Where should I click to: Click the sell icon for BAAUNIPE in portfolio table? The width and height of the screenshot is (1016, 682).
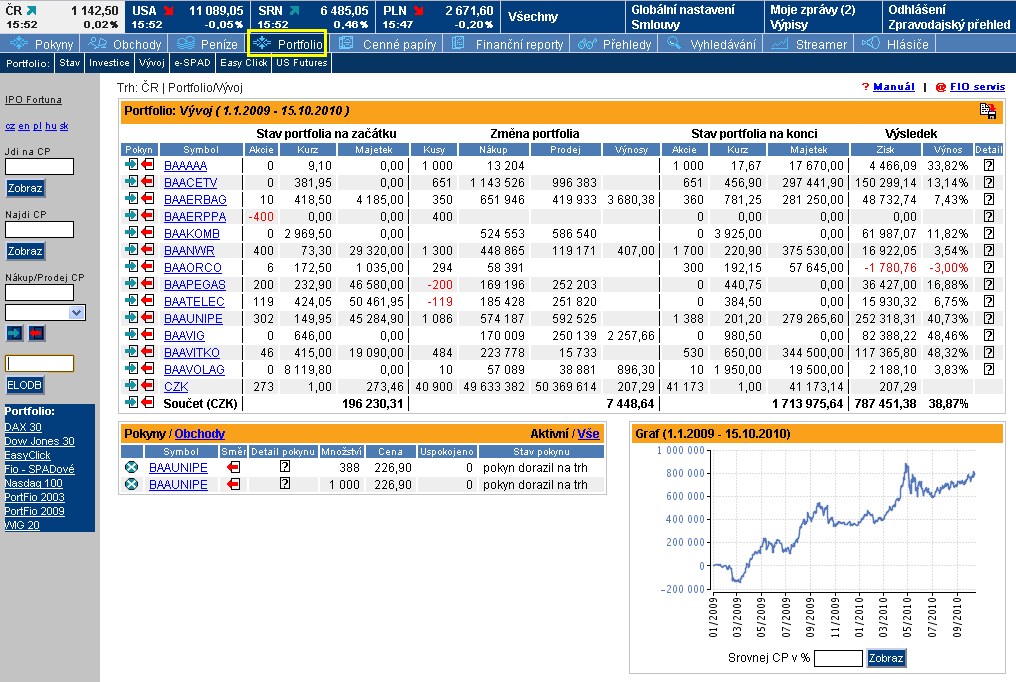click(148, 318)
